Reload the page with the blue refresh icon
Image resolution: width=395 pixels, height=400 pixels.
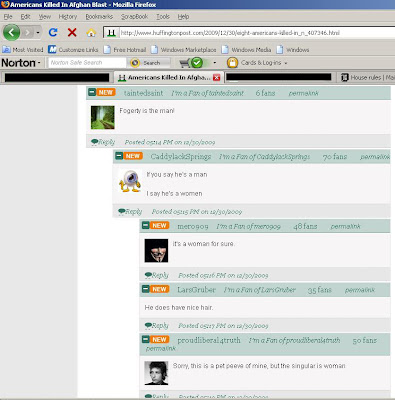click(53, 32)
